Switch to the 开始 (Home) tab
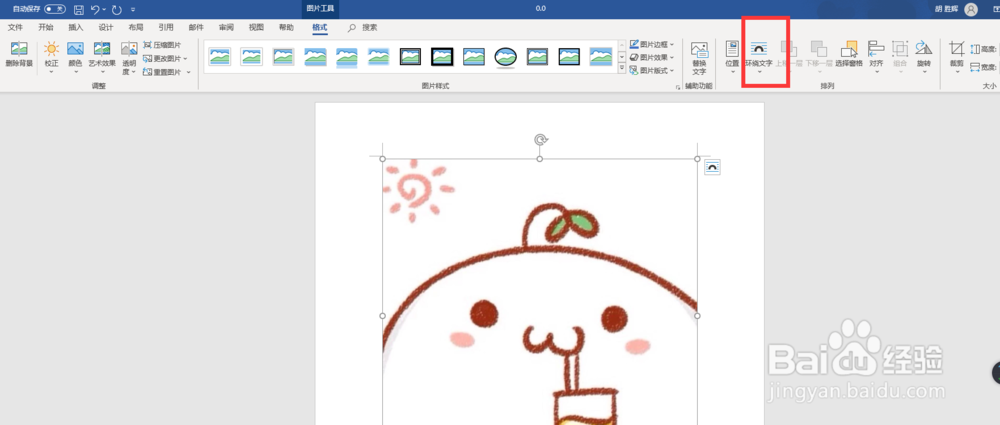1000x425 pixels. click(46, 27)
